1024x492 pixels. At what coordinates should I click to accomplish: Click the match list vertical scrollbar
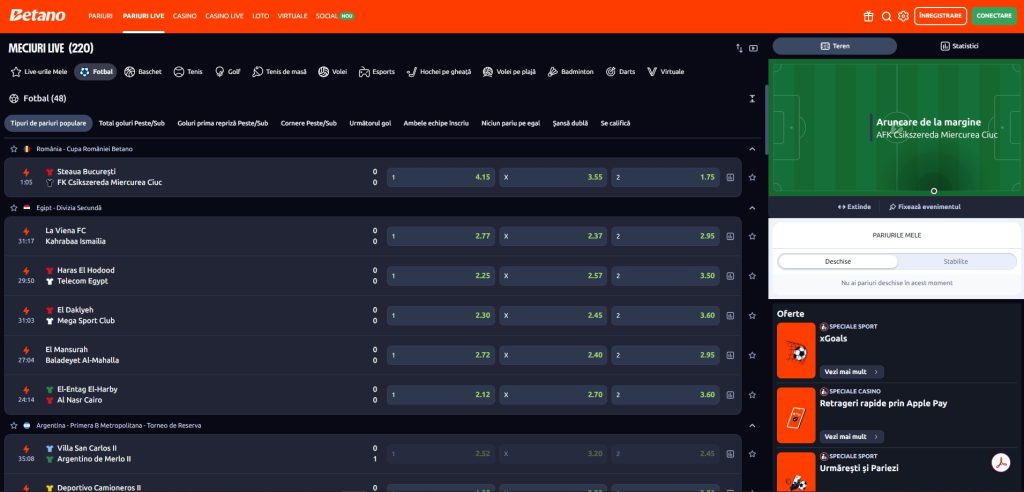click(x=766, y=118)
